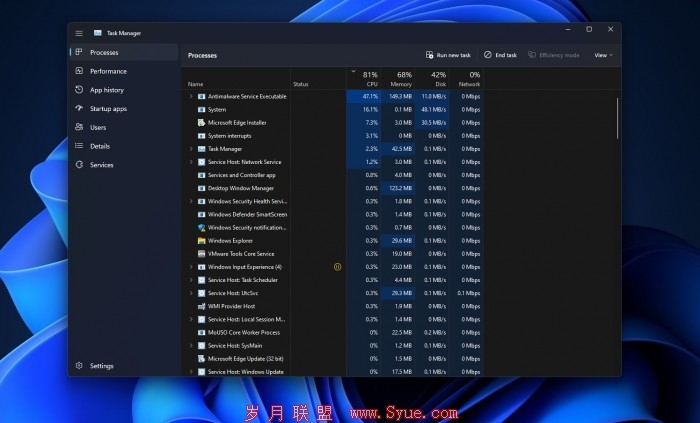Click the Microsoft Edge Update (32 bit) icon

click(x=201, y=359)
